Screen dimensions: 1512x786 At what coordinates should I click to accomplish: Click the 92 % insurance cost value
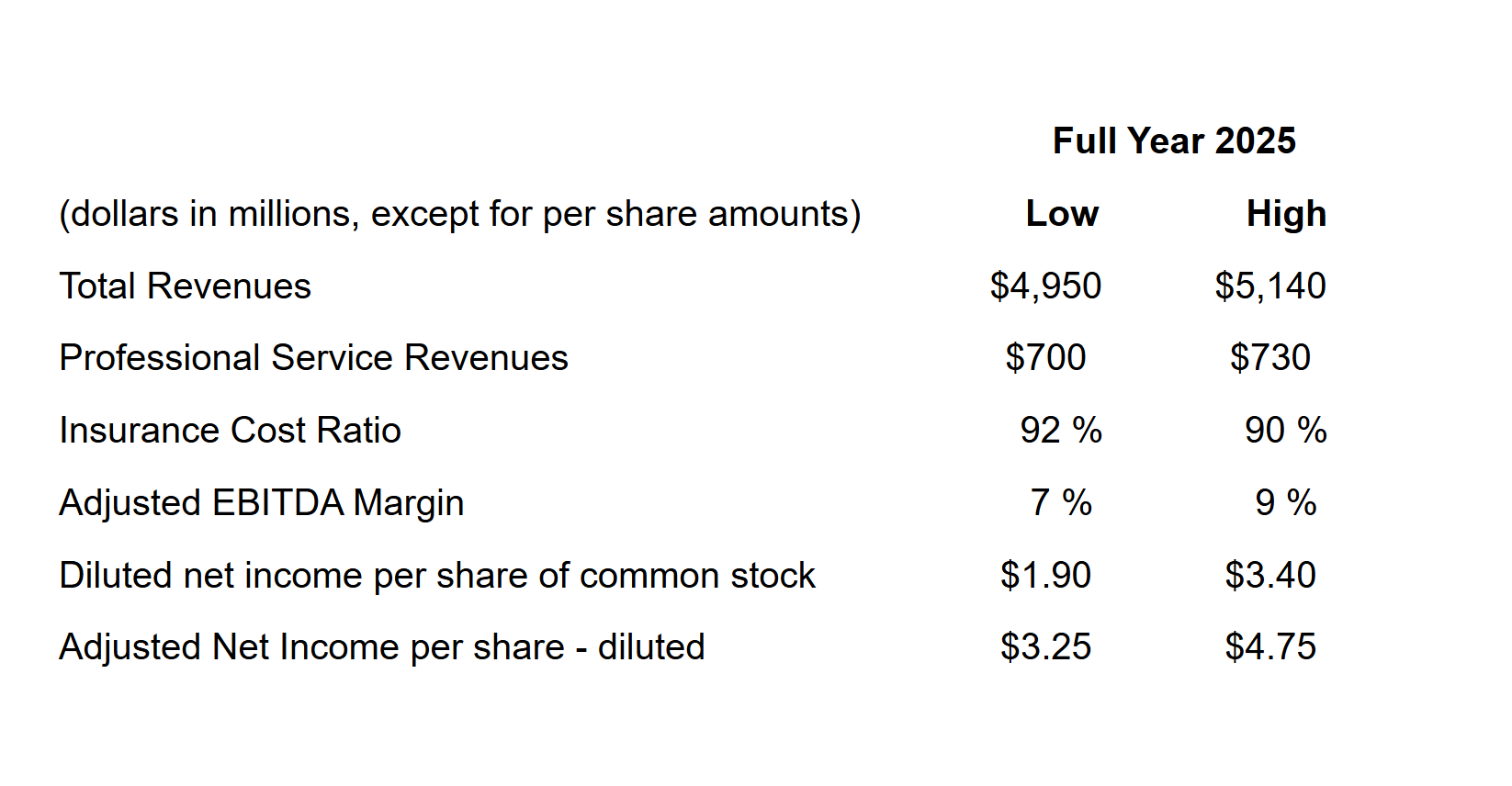(1061, 431)
